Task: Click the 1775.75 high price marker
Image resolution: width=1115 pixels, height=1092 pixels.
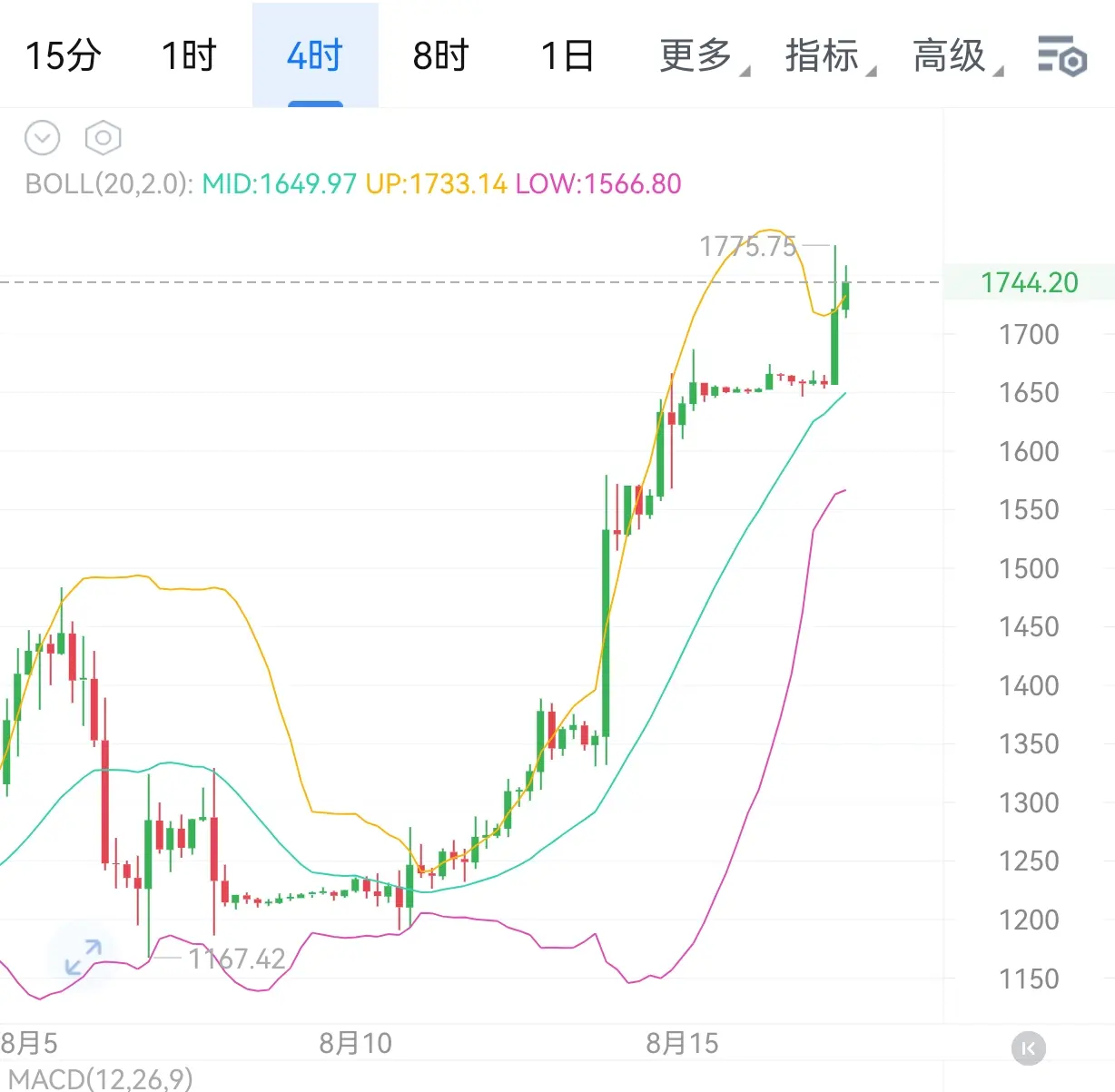Action: [747, 246]
